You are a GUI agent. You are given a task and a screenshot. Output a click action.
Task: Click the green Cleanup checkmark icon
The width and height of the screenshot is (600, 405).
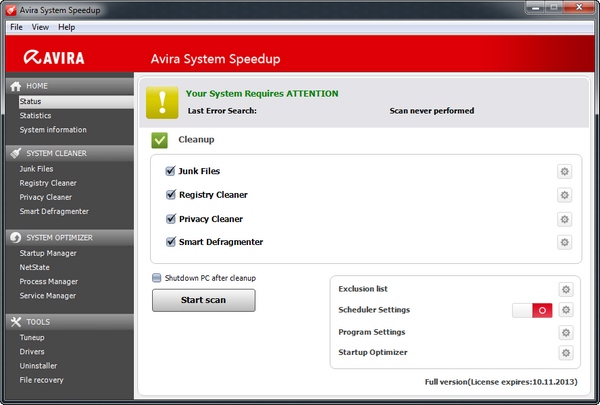tap(160, 140)
